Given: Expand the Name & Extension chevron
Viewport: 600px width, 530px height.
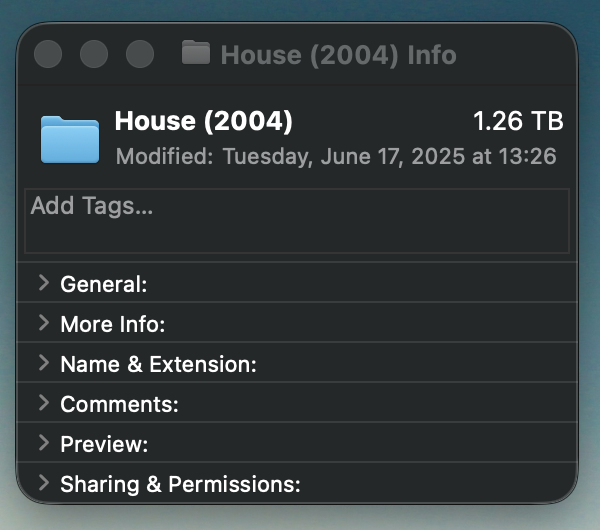Looking at the screenshot, I should [44, 363].
